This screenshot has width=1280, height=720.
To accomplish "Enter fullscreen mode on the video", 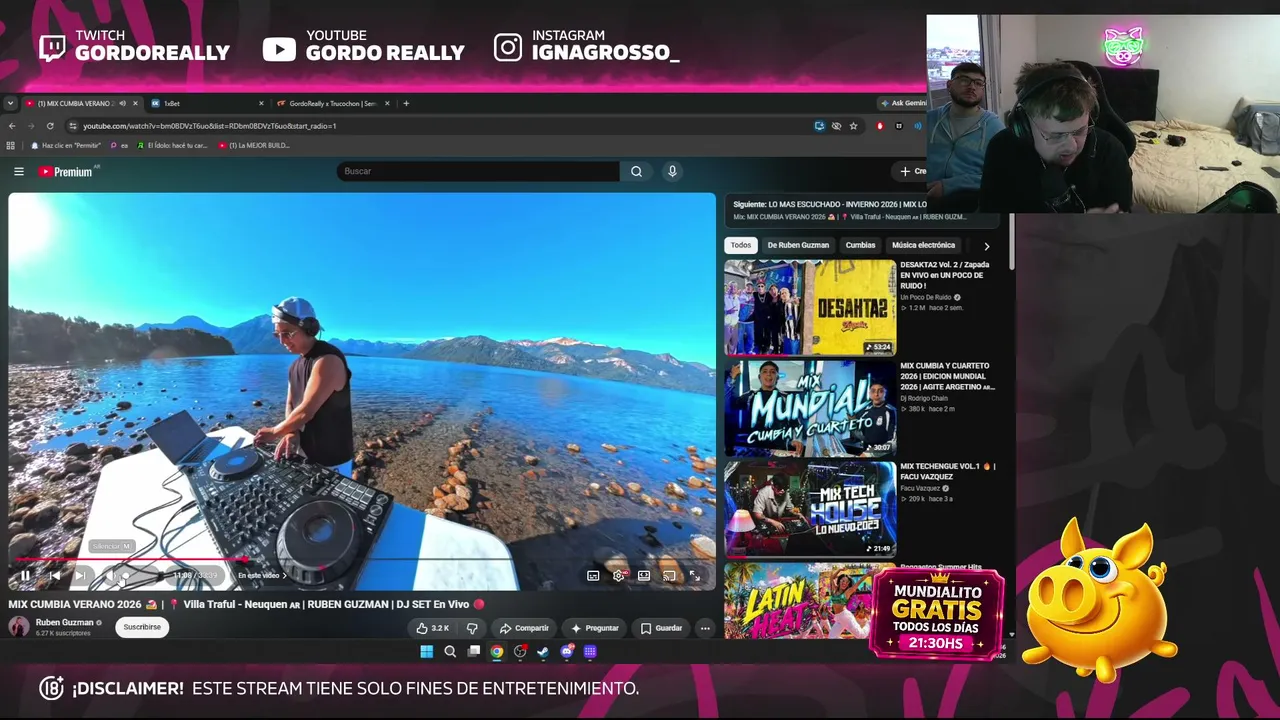I will [695, 575].
